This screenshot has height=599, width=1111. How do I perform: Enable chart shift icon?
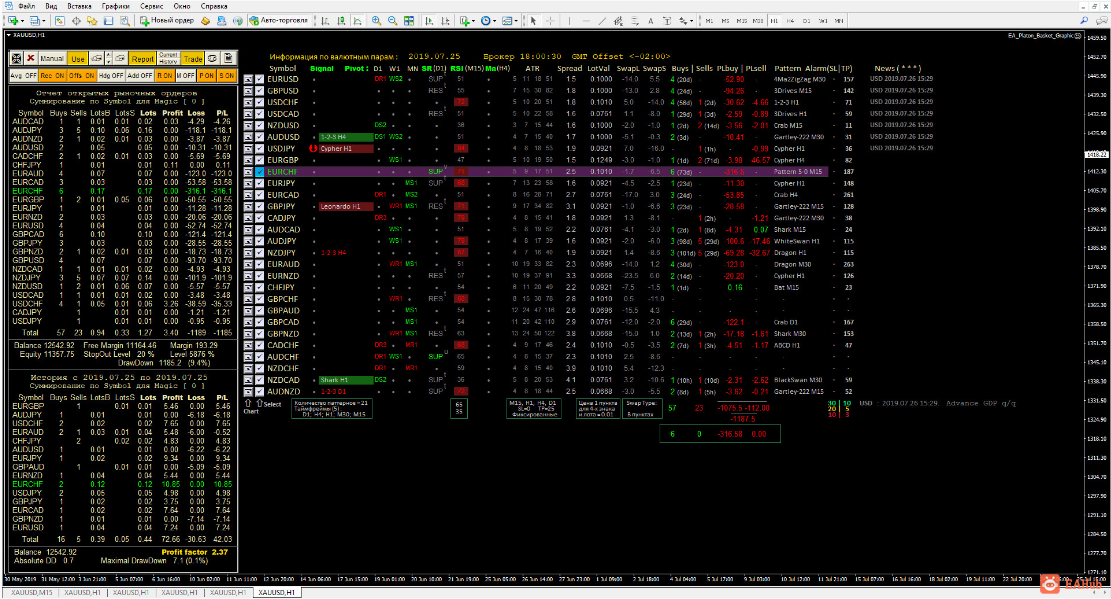point(445,21)
